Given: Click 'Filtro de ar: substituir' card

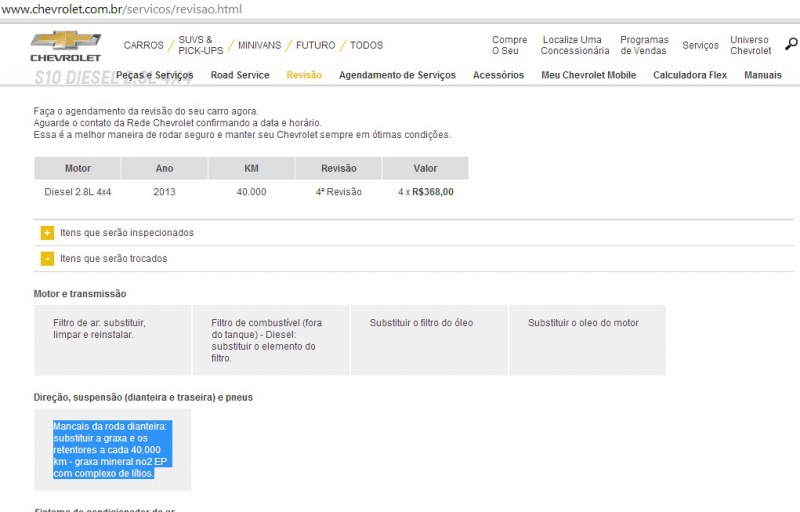Looking at the screenshot, I should click(113, 340).
